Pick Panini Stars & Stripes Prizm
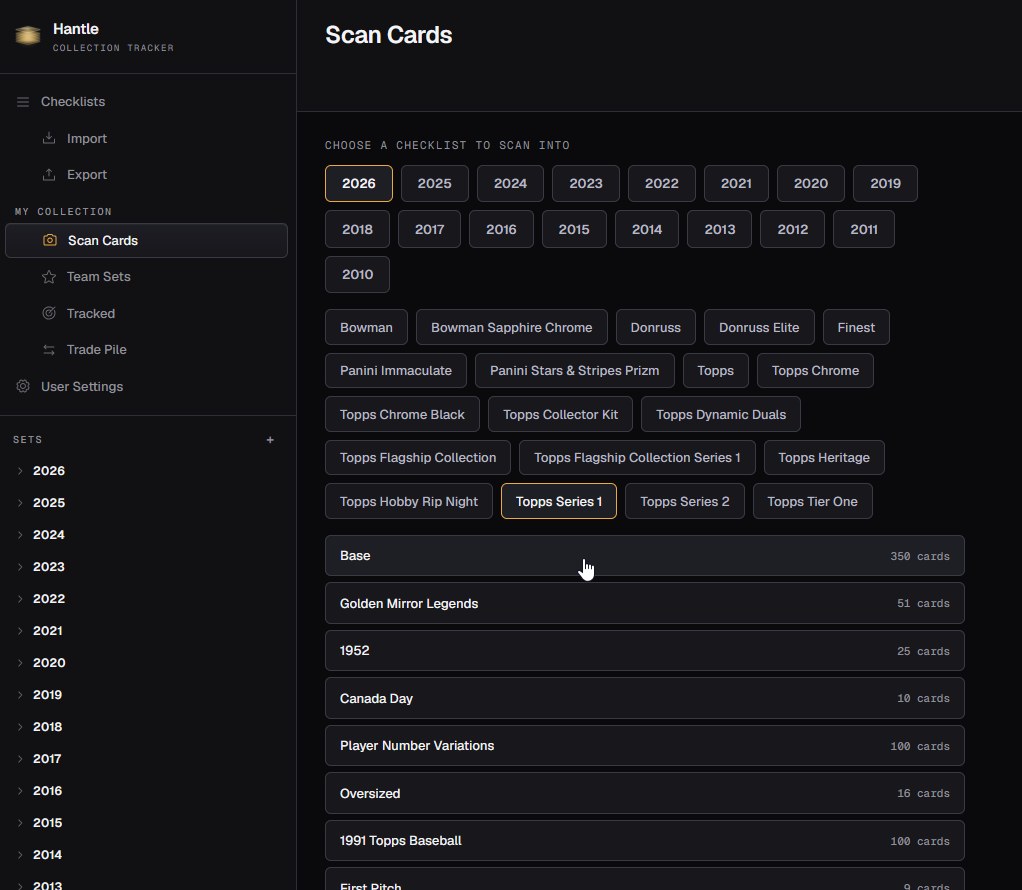 point(574,370)
